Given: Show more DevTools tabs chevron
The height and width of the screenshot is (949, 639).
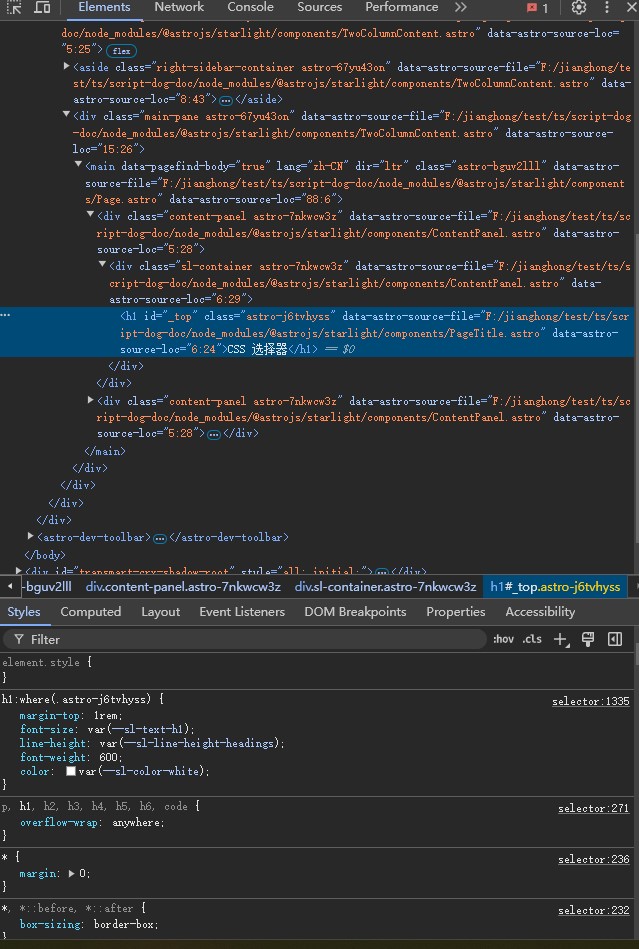Looking at the screenshot, I should point(460,7).
